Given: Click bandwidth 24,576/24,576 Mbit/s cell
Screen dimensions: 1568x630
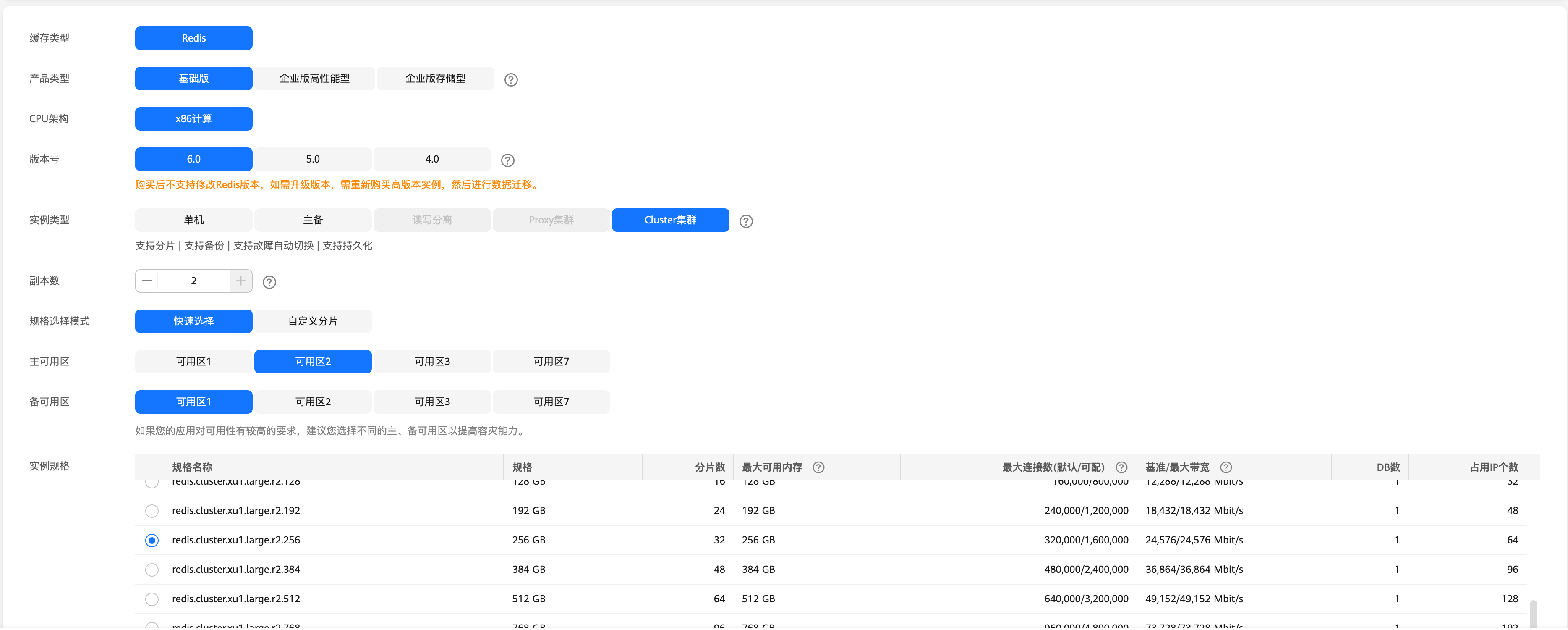Looking at the screenshot, I should click(x=1194, y=540).
